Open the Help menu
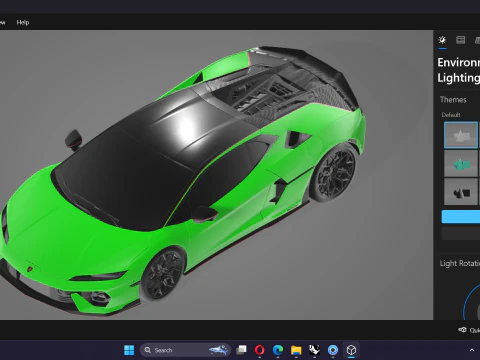 click(x=23, y=22)
